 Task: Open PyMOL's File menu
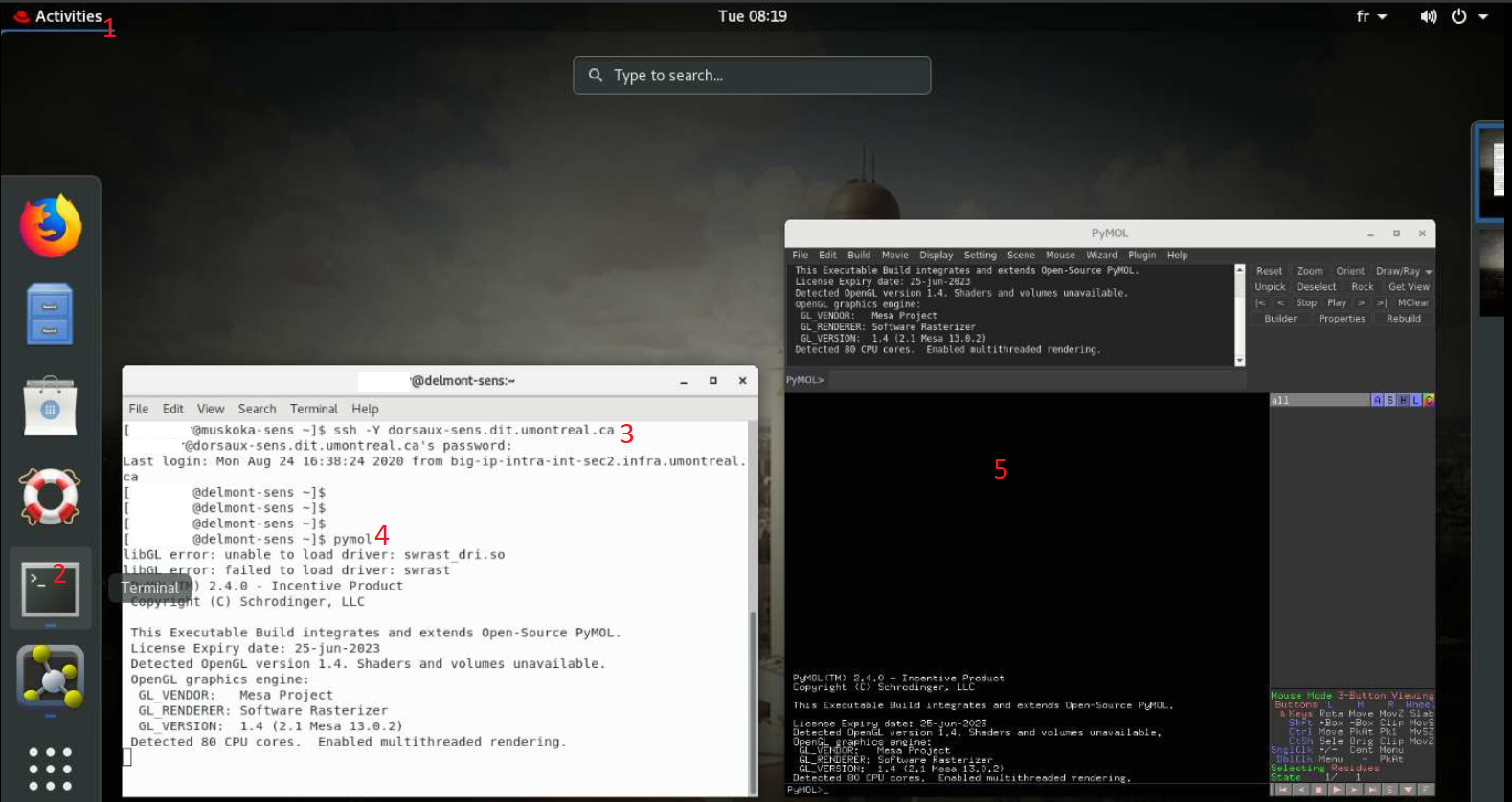[x=801, y=256]
